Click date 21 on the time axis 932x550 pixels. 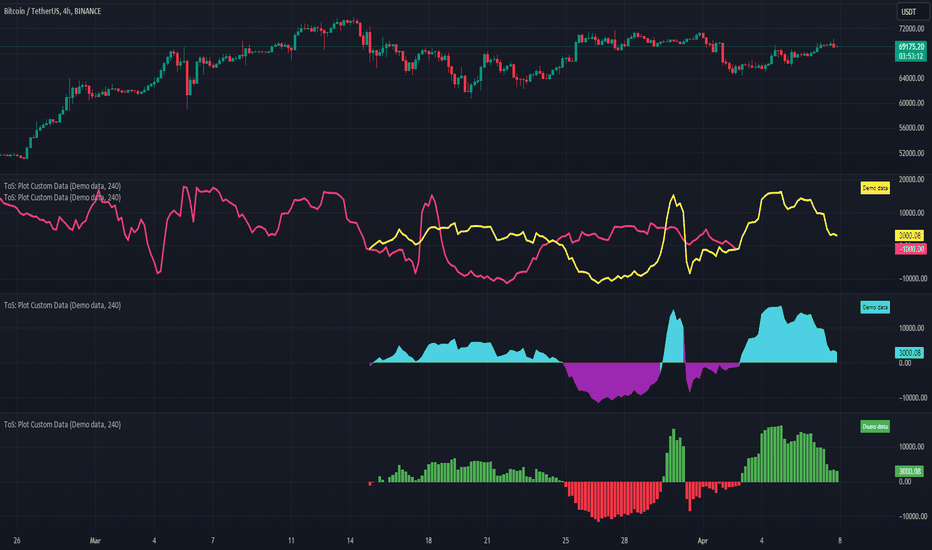point(487,540)
